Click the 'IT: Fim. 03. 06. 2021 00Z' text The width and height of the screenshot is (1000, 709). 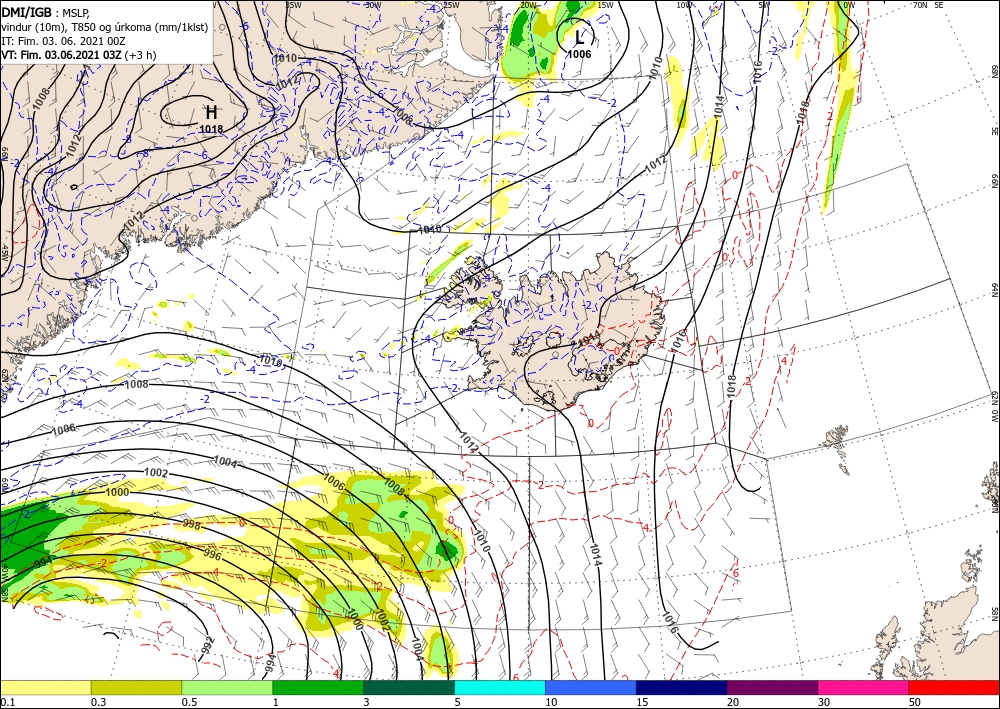click(x=63, y=41)
